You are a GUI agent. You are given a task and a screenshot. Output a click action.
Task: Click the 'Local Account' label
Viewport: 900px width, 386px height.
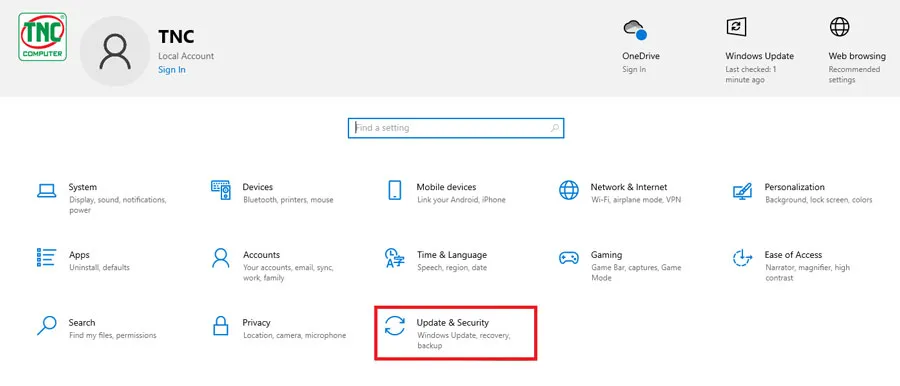click(186, 56)
